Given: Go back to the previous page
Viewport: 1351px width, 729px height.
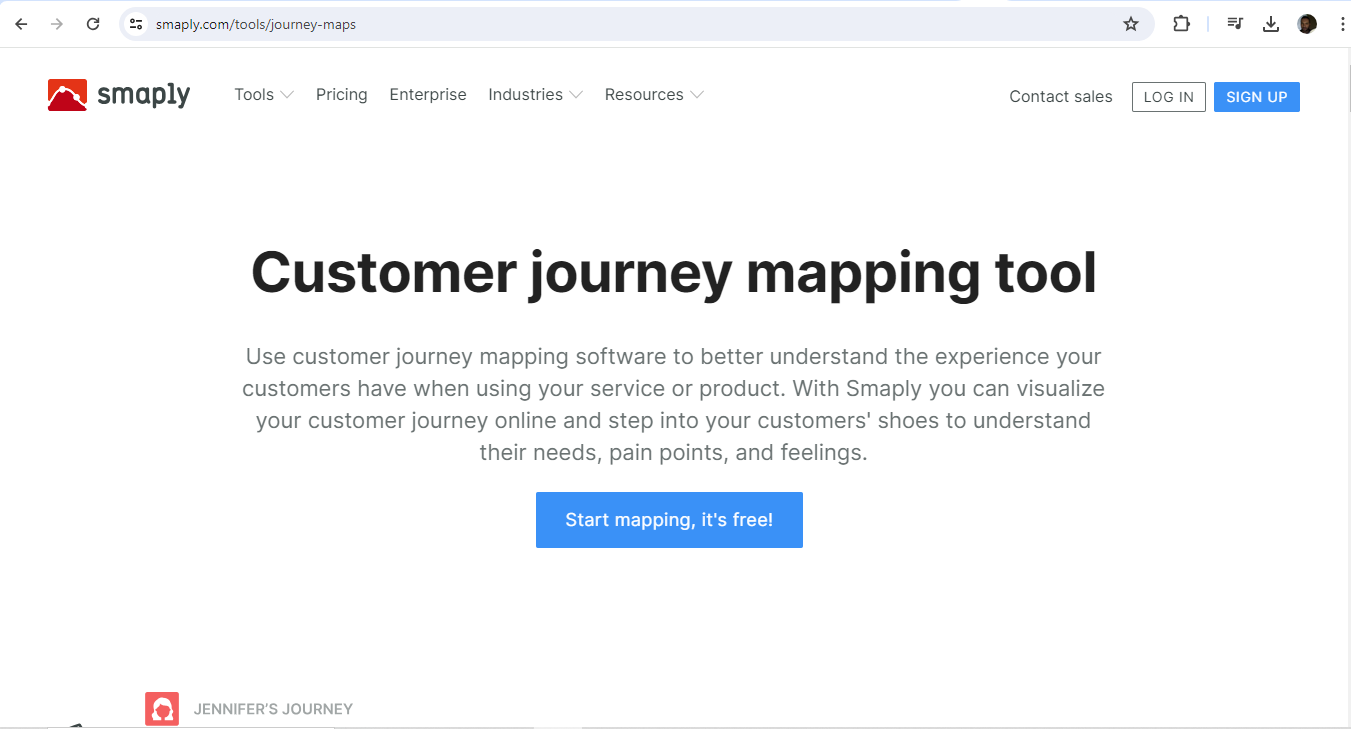Looking at the screenshot, I should [20, 23].
